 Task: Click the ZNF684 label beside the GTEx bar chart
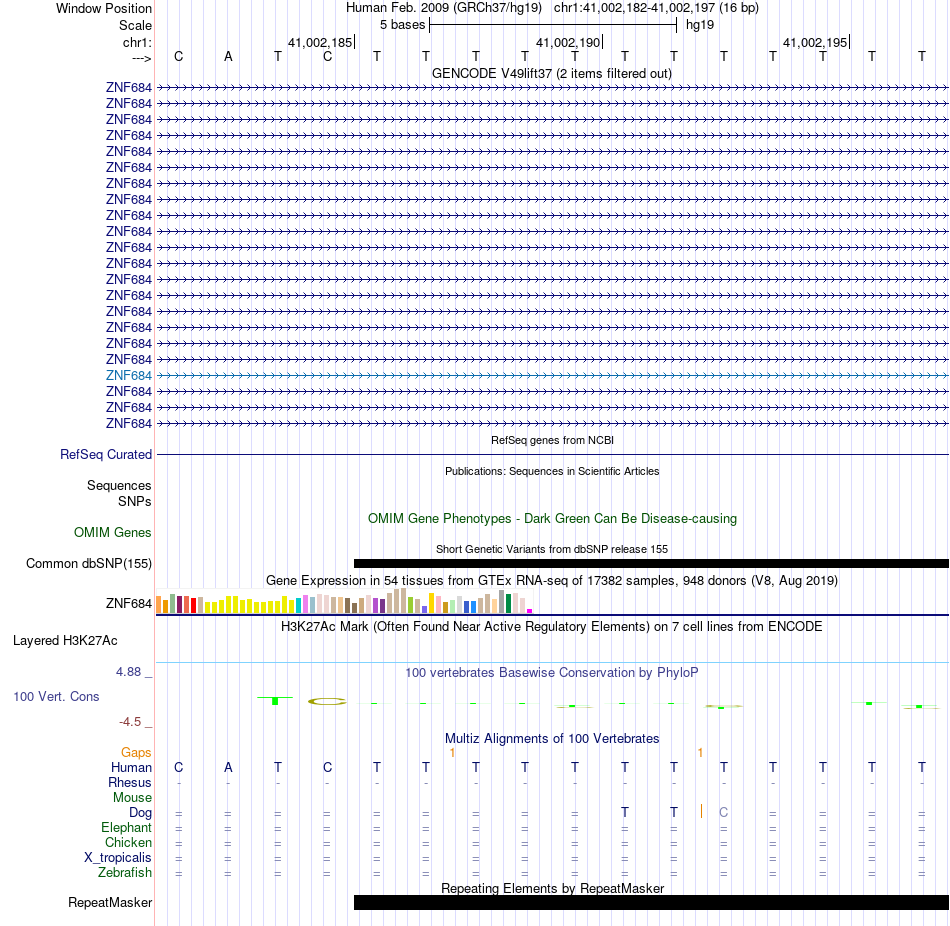[128, 604]
